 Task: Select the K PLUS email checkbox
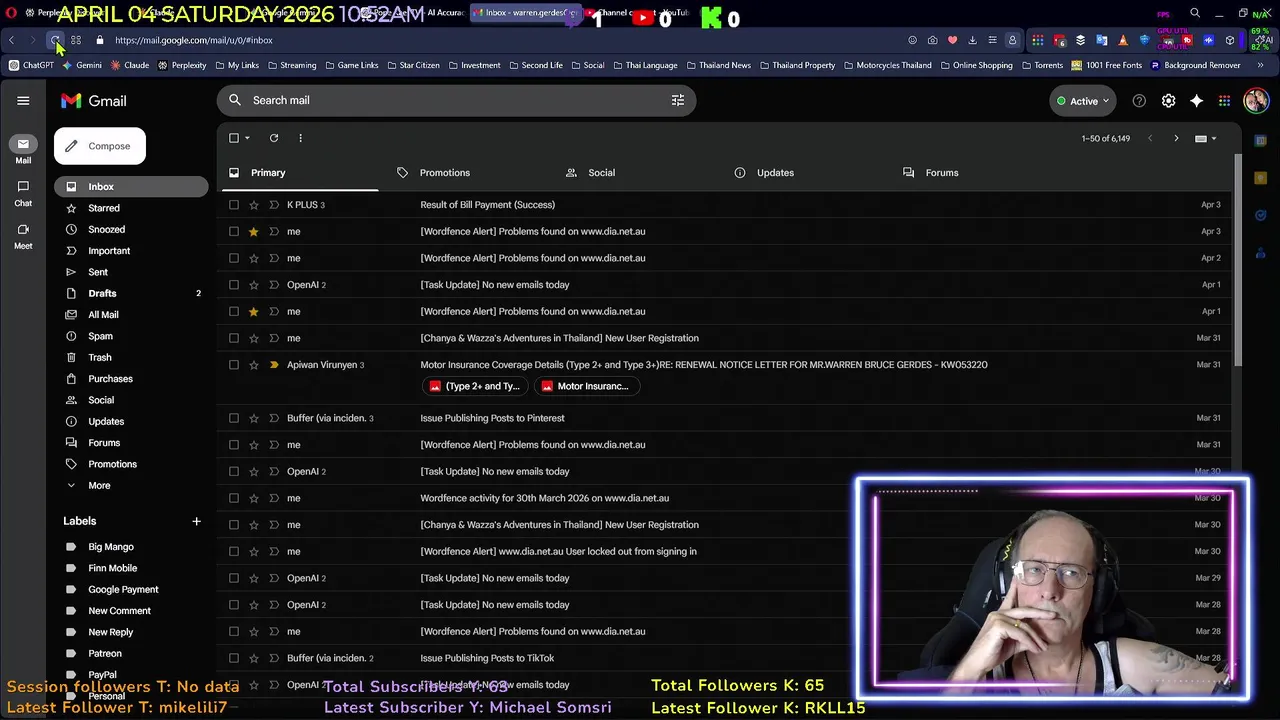[234, 205]
